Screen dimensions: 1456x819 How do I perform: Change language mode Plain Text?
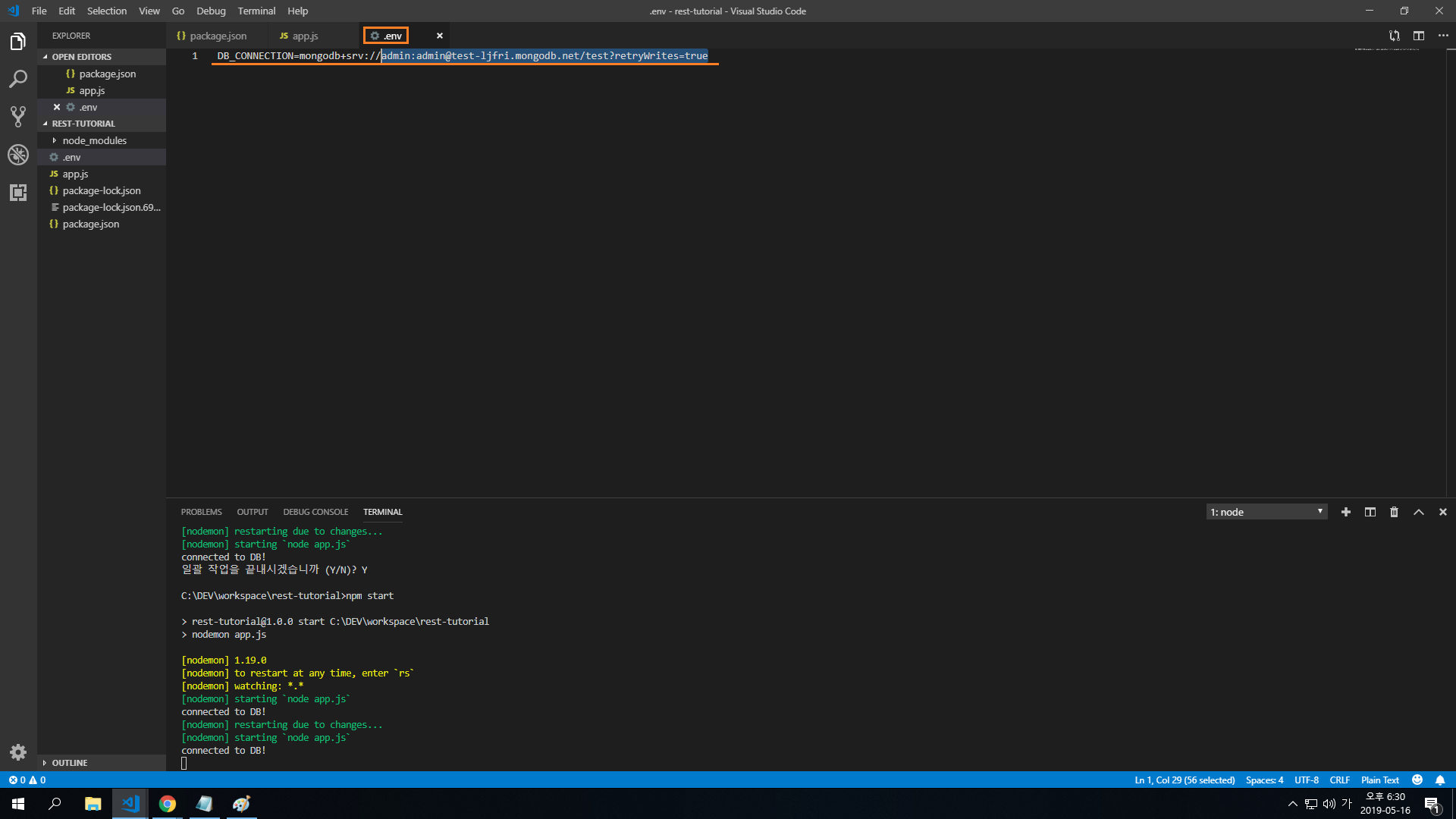[x=1379, y=780]
